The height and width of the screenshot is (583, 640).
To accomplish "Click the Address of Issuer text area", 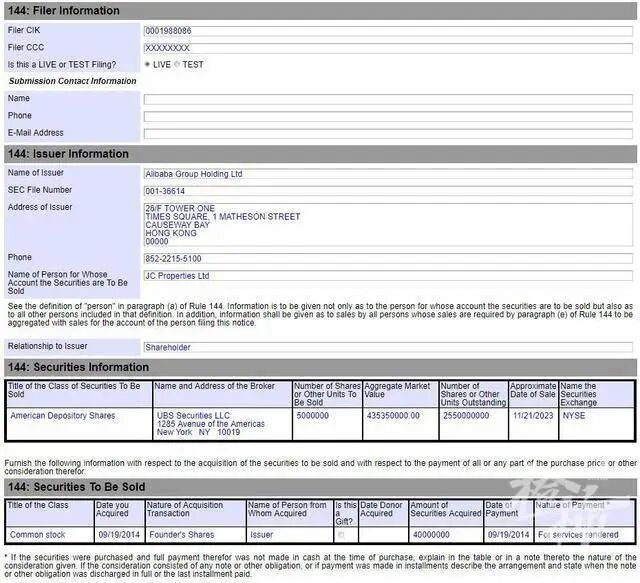I will coord(388,225).
